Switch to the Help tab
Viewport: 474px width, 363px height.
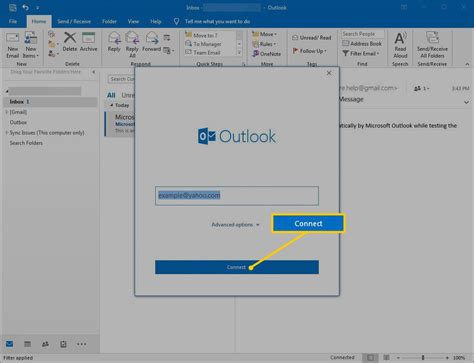point(156,21)
